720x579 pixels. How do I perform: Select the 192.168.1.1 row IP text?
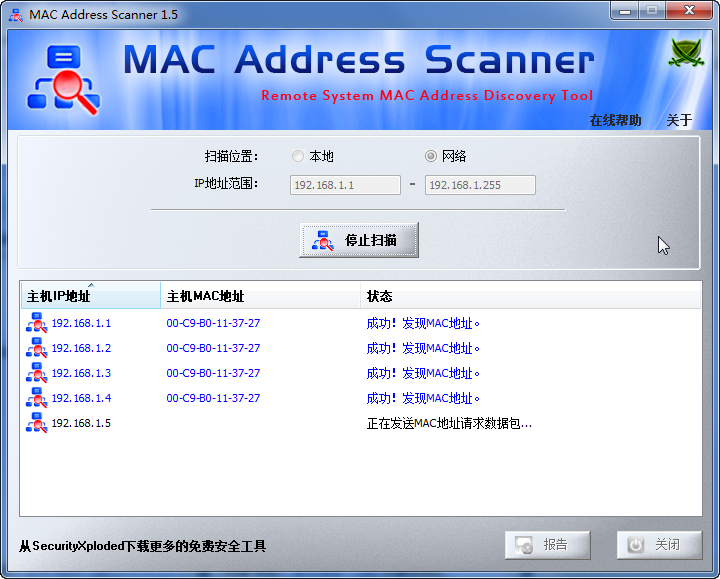pyautogui.click(x=81, y=323)
